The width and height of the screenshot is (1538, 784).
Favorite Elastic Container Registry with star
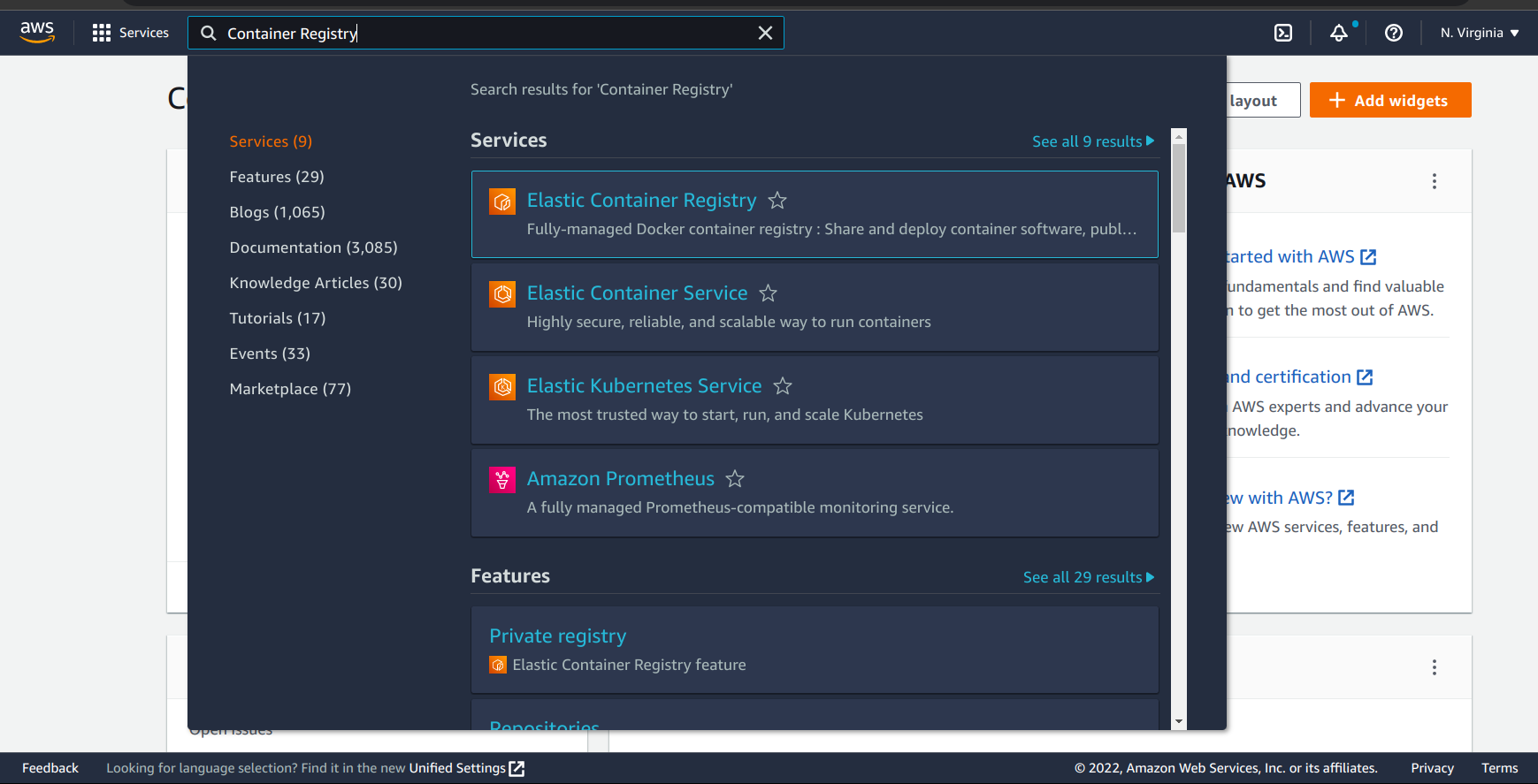tap(777, 201)
